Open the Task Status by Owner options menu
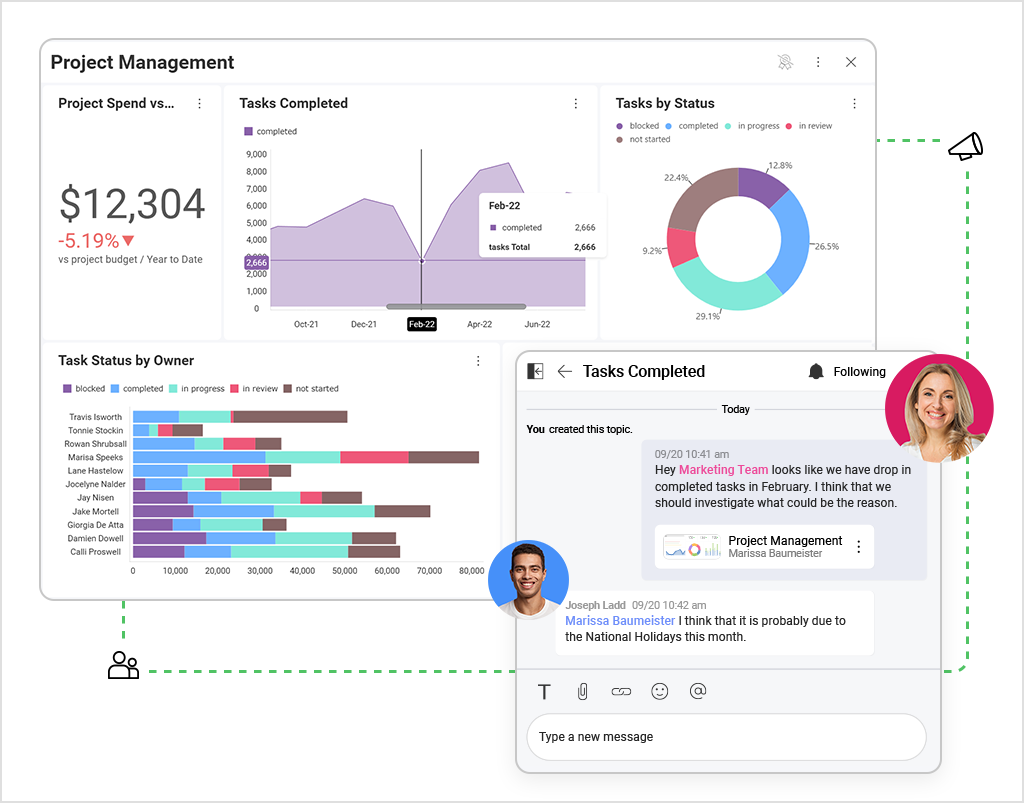The height and width of the screenshot is (803, 1024). click(x=477, y=360)
